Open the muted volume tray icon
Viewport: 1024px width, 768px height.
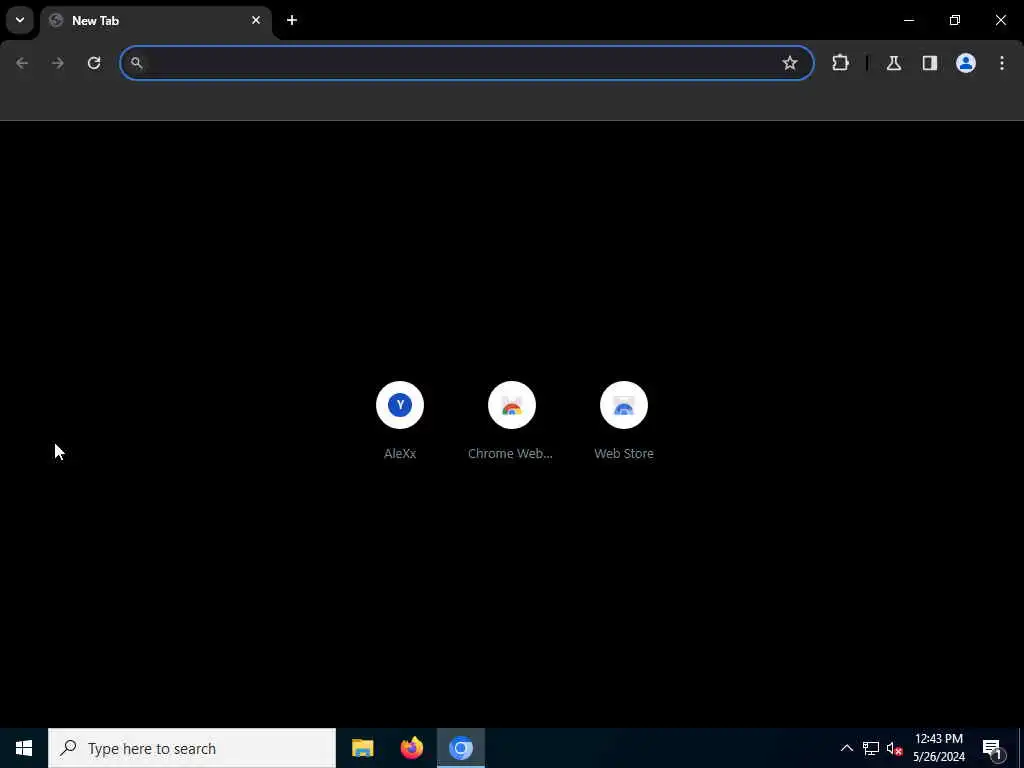pos(895,748)
